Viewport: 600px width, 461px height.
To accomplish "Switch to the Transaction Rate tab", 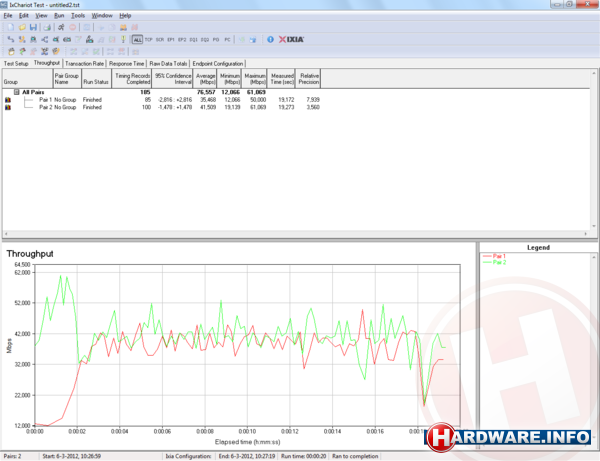I will click(x=84, y=62).
